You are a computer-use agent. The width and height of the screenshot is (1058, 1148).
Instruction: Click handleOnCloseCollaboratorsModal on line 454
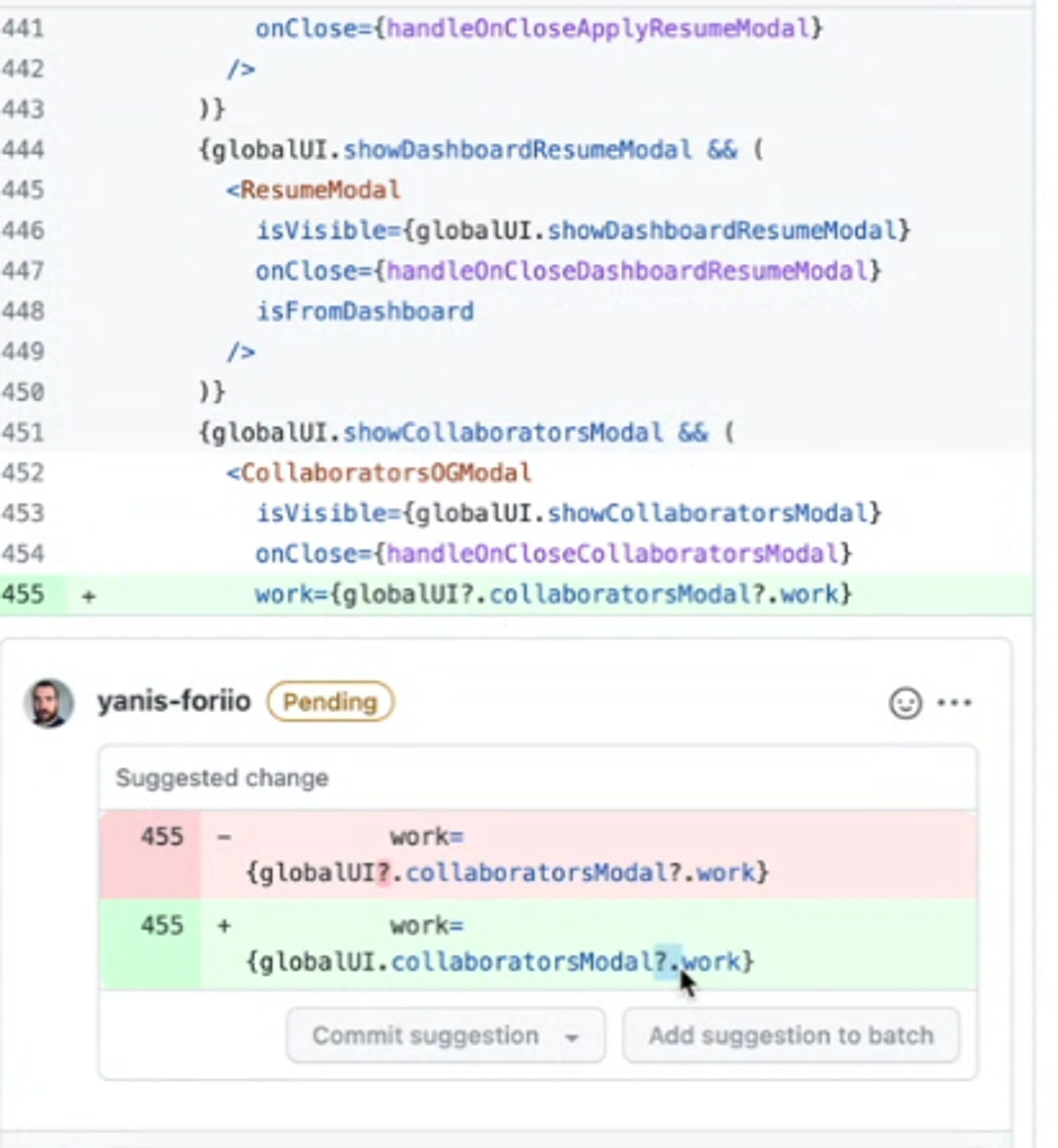pyautogui.click(x=613, y=554)
